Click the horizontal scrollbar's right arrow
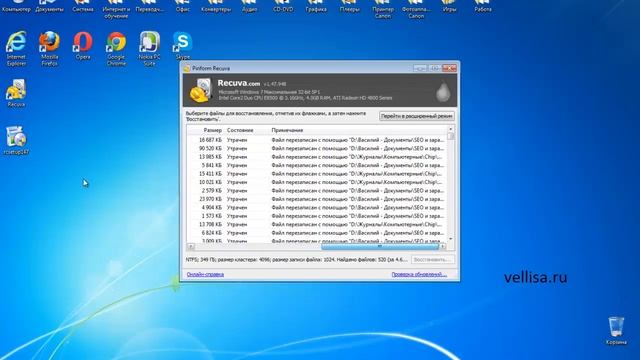640x360 pixels. tap(443, 247)
